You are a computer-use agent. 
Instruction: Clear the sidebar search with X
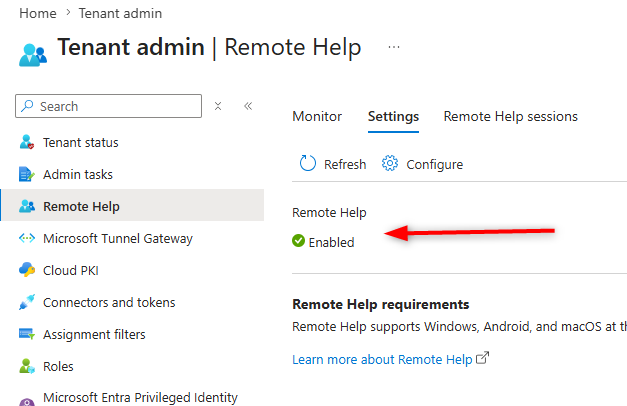218,106
